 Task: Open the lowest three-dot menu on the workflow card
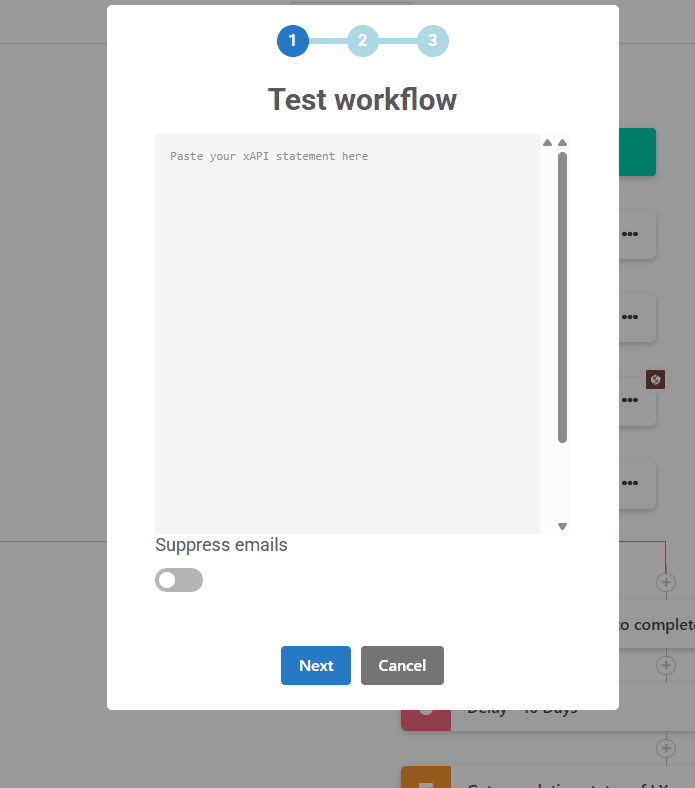tap(630, 483)
